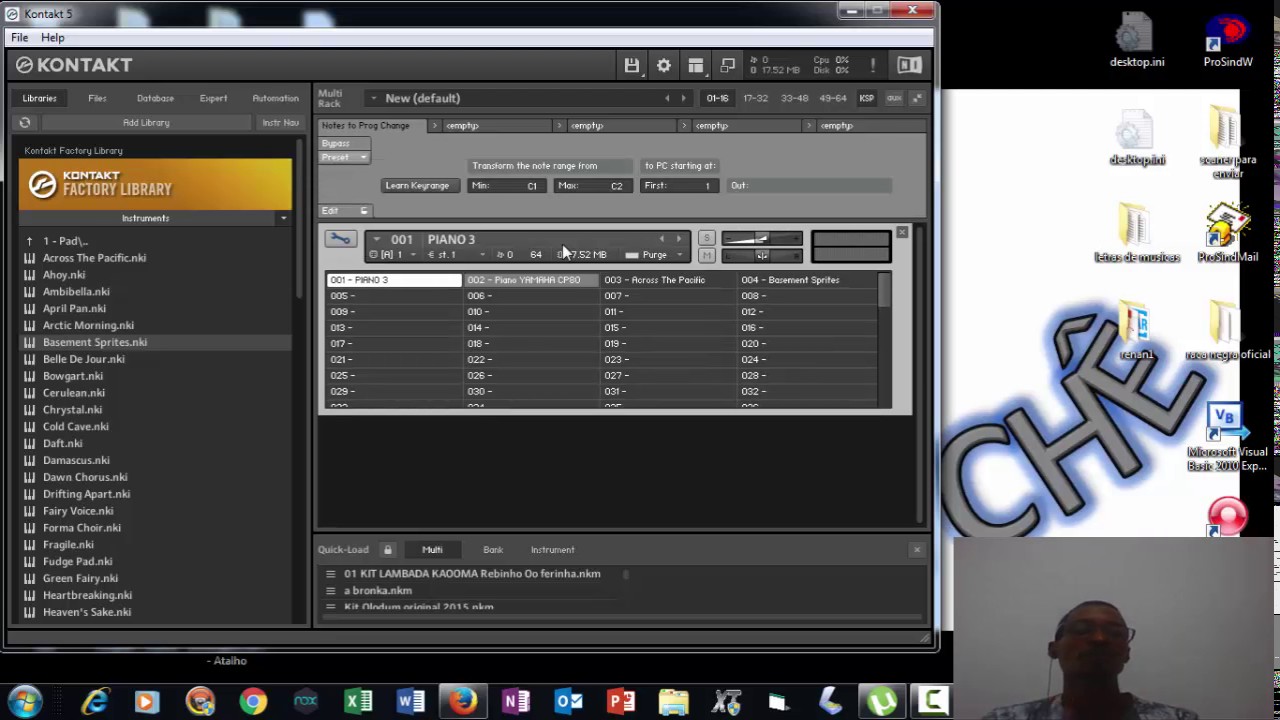Open Firefox from the taskbar
Image resolution: width=1280 pixels, height=720 pixels.
tap(463, 701)
